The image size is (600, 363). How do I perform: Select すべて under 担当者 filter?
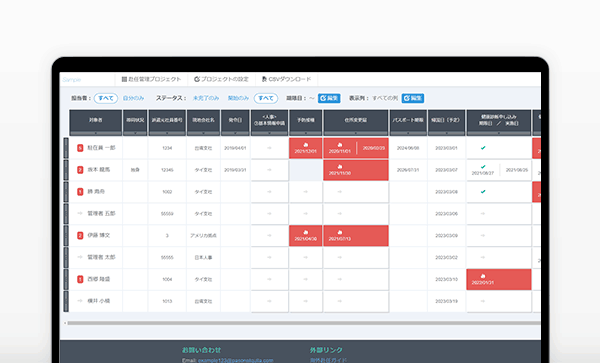tap(106, 98)
